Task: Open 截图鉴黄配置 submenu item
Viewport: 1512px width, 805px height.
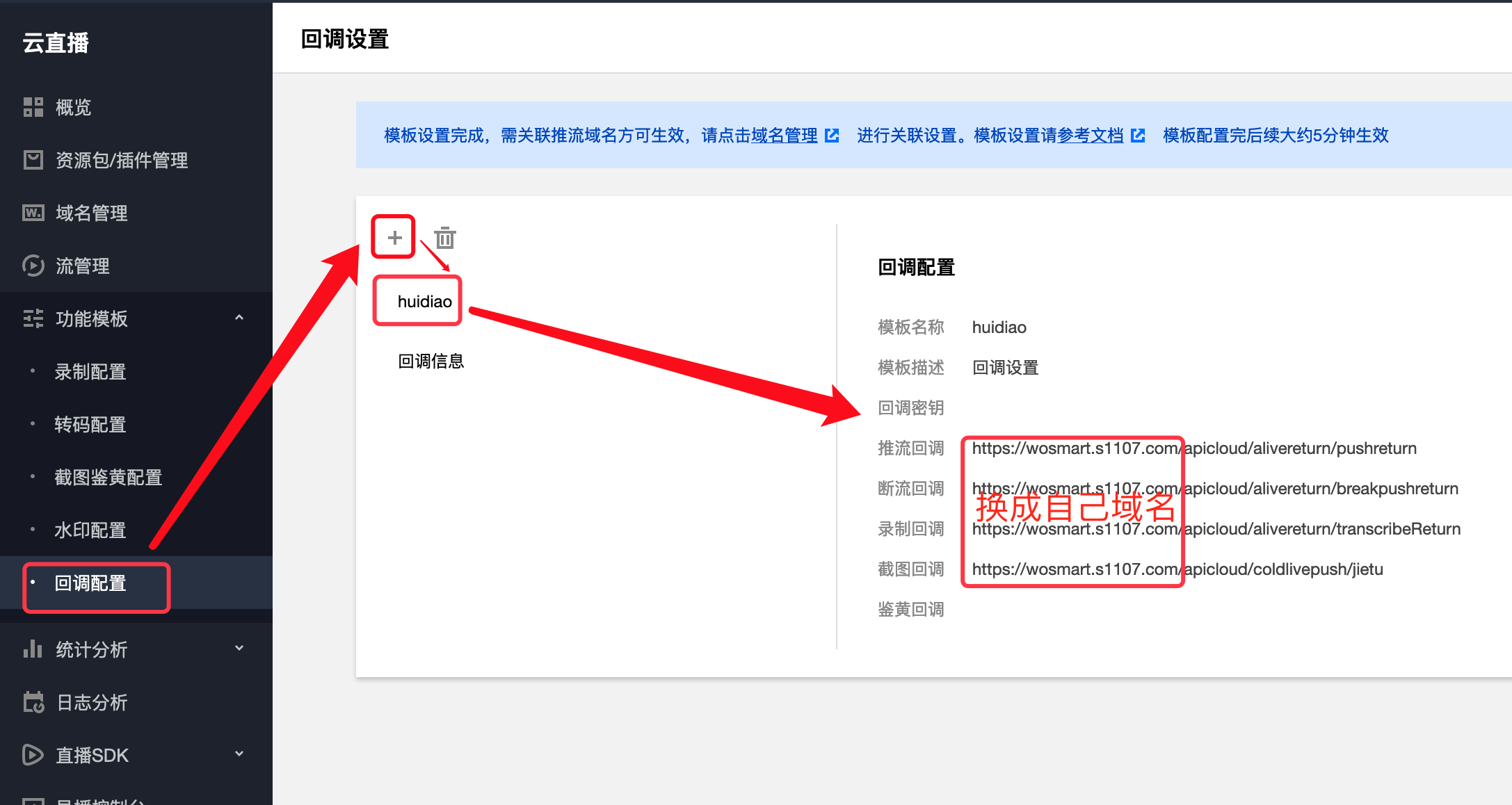Action: [x=108, y=478]
